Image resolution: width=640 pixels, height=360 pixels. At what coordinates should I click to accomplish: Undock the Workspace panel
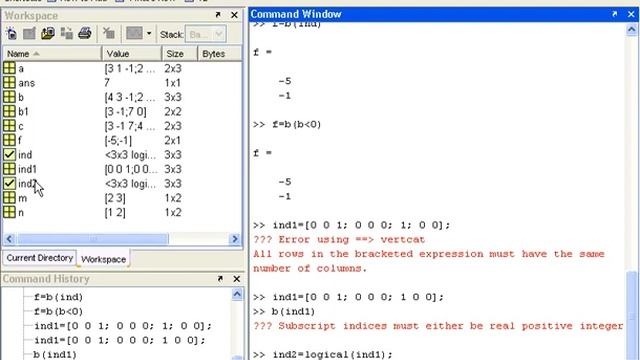coord(218,15)
